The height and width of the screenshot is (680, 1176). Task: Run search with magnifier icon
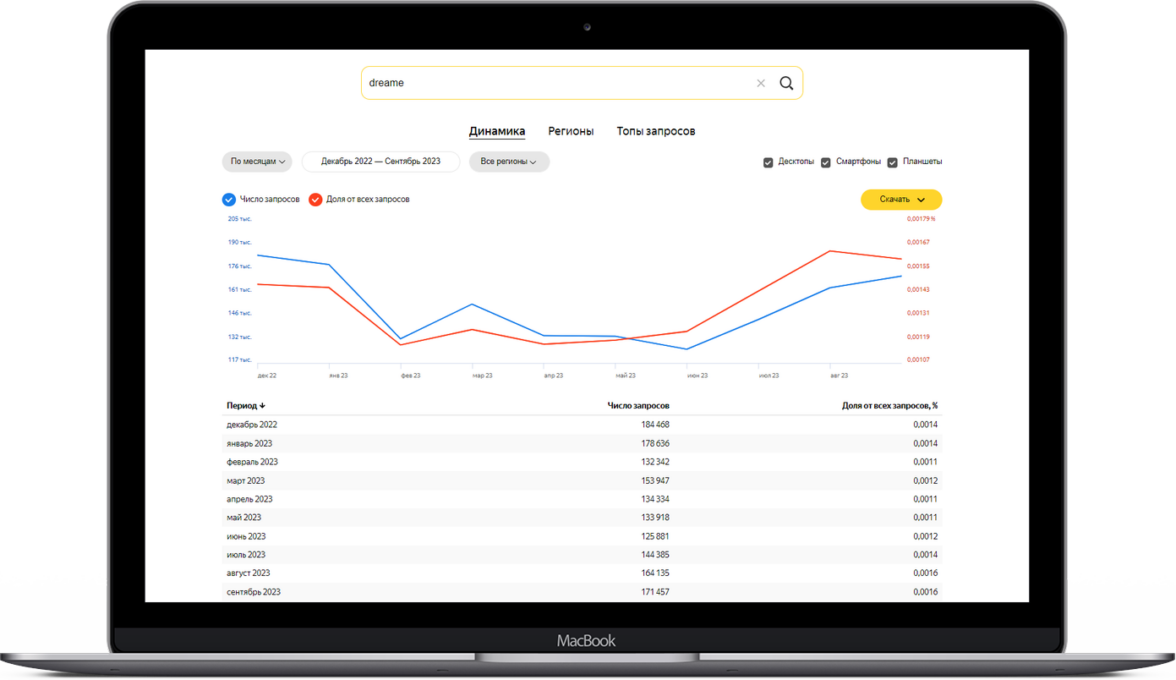(x=786, y=83)
